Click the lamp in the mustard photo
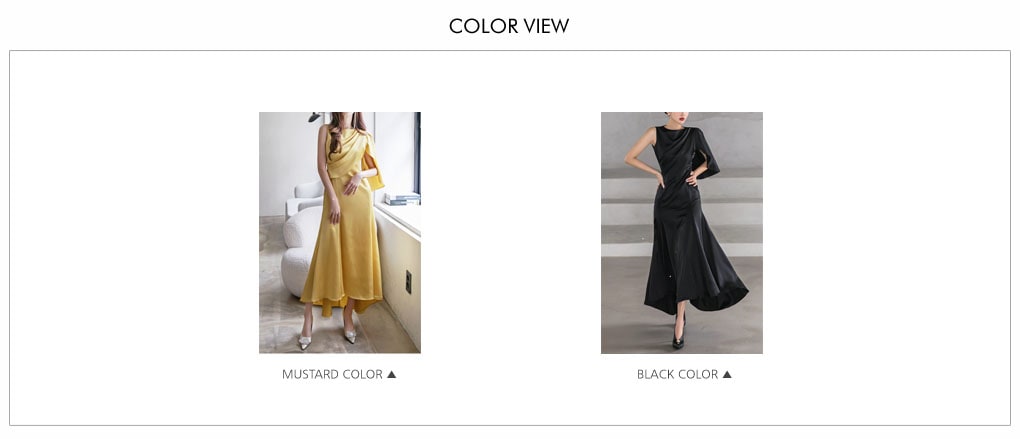The height and width of the screenshot is (439, 1020). 315,117
